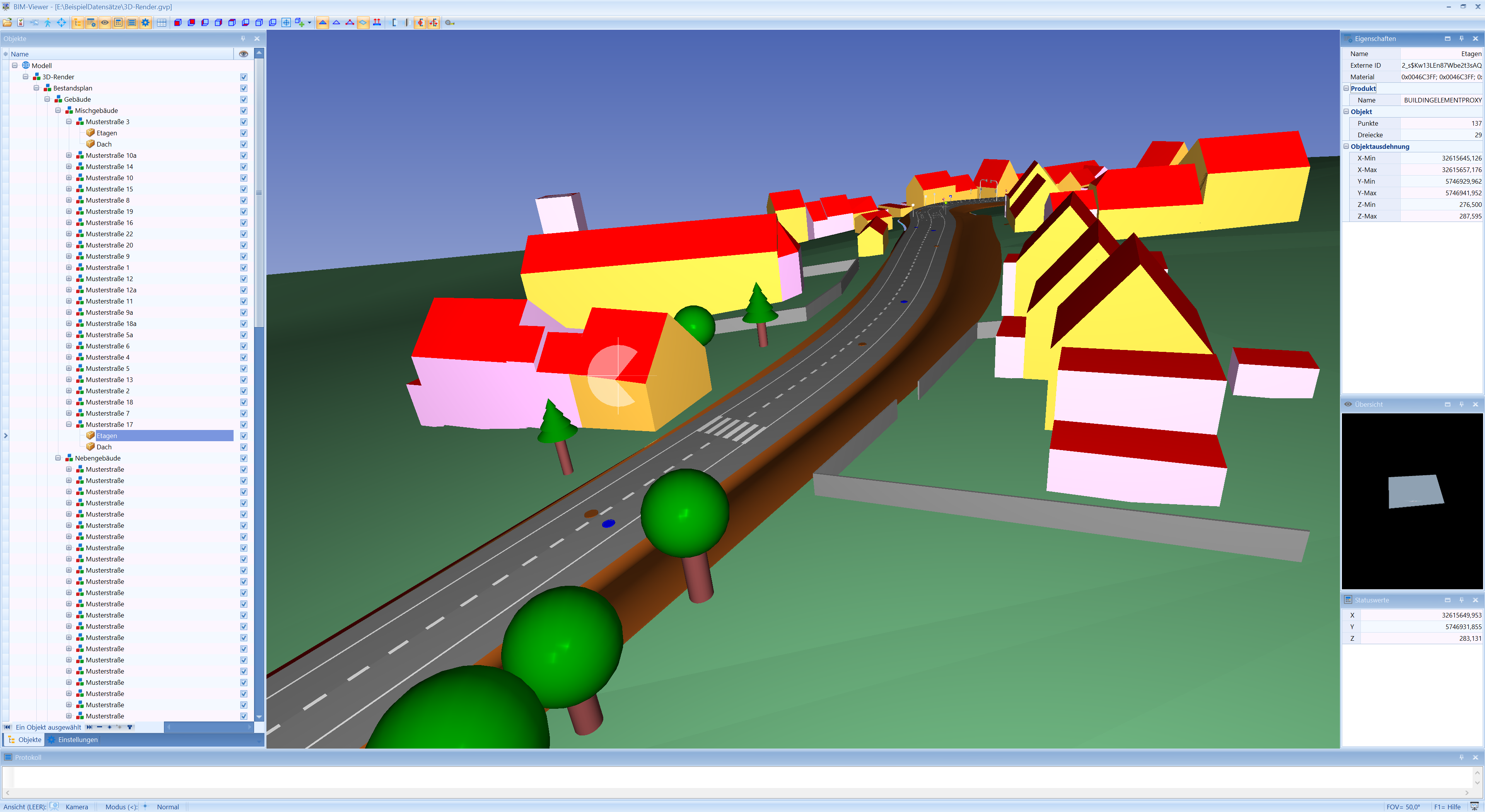The image size is (1485, 812).
Task: Click the document check/validate toolbar icon
Action: click(x=21, y=22)
